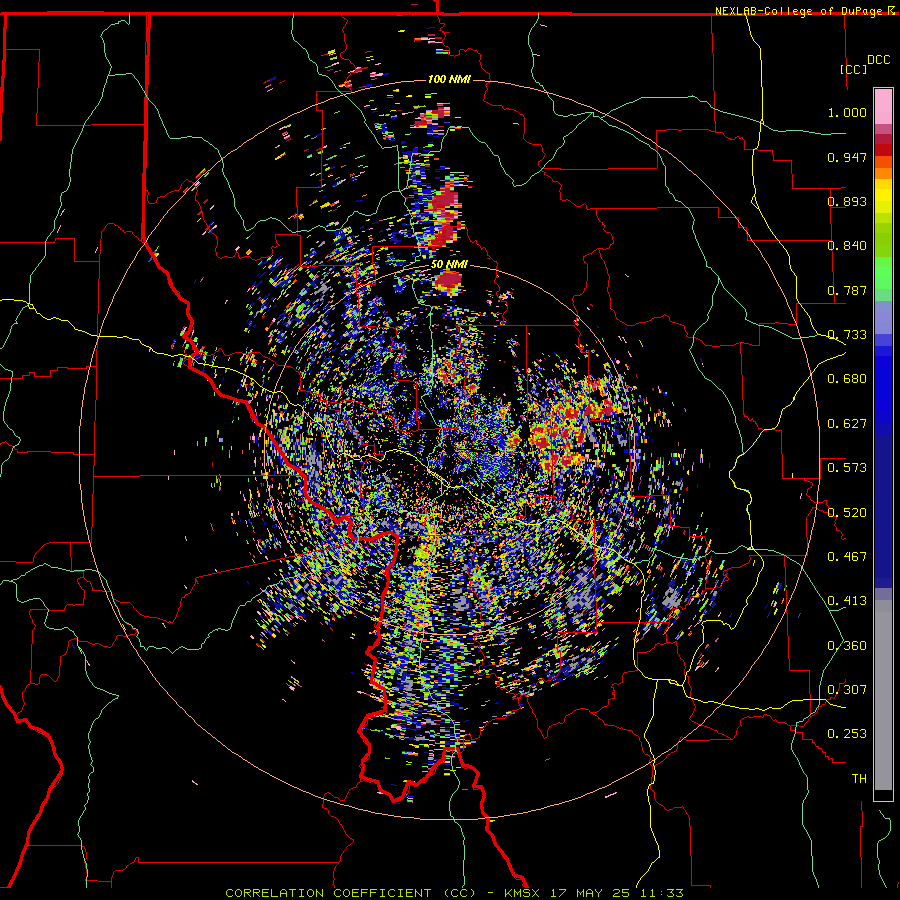Select the 0.573 scale value

click(847, 468)
